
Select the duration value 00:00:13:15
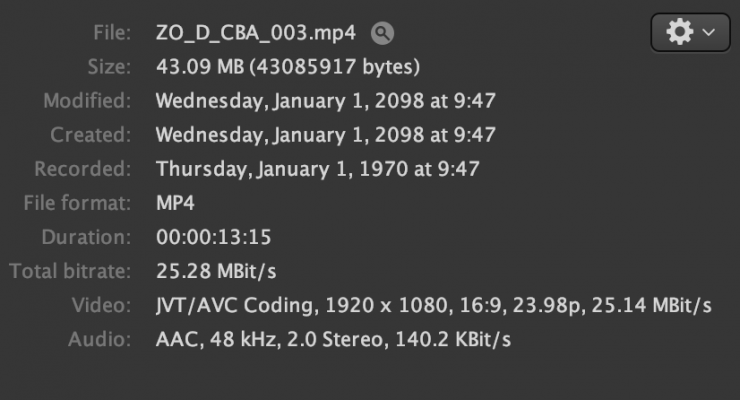pos(213,238)
